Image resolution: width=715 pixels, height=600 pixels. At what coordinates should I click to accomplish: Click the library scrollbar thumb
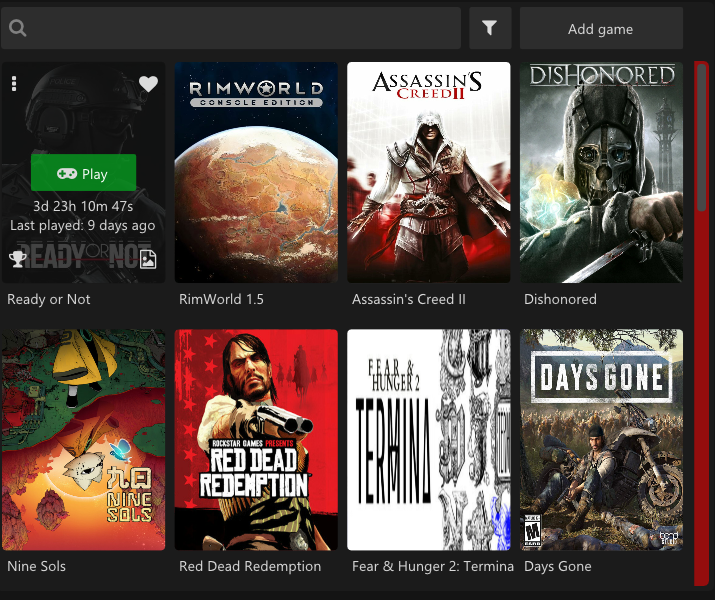click(701, 137)
